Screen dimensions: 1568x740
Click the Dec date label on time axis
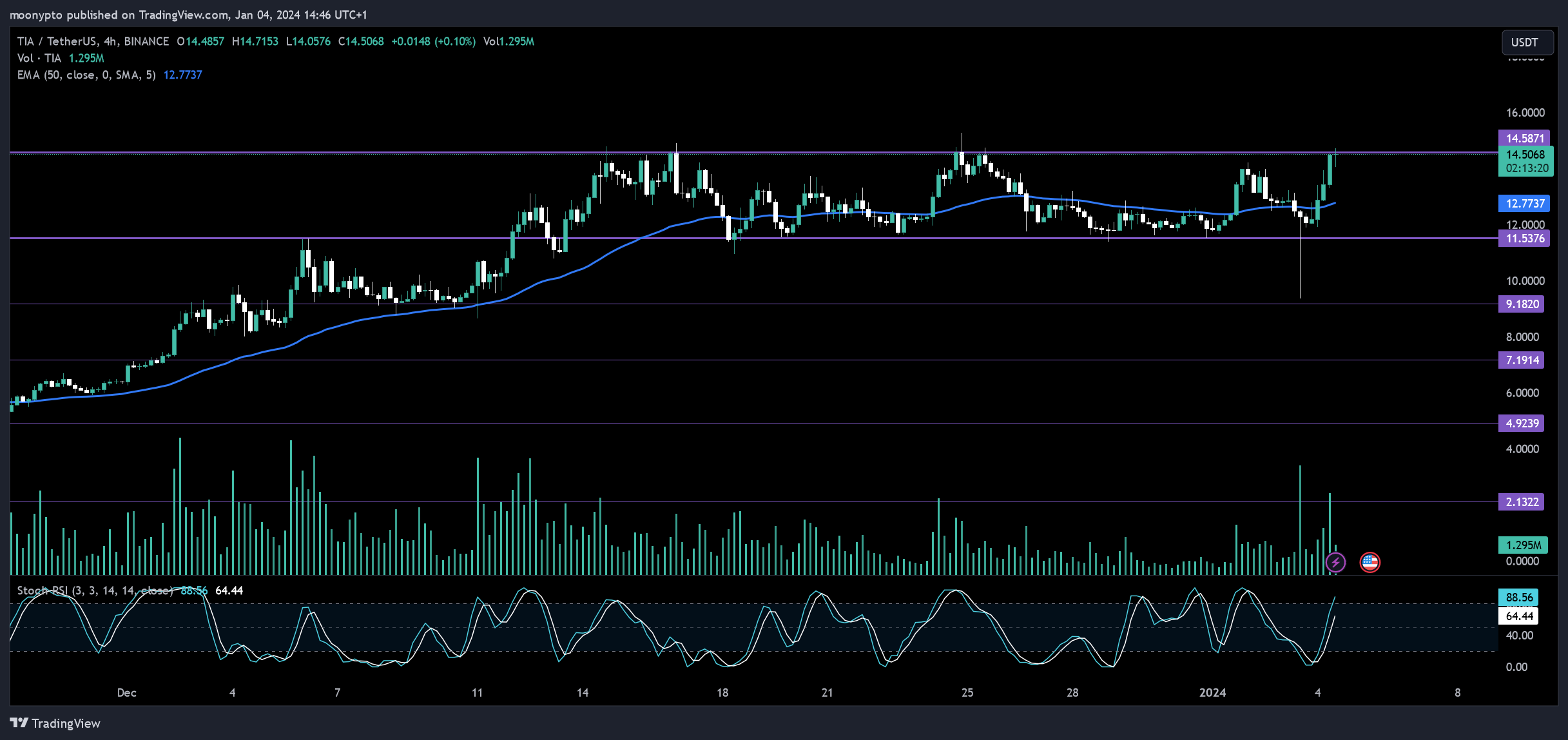pyautogui.click(x=126, y=693)
